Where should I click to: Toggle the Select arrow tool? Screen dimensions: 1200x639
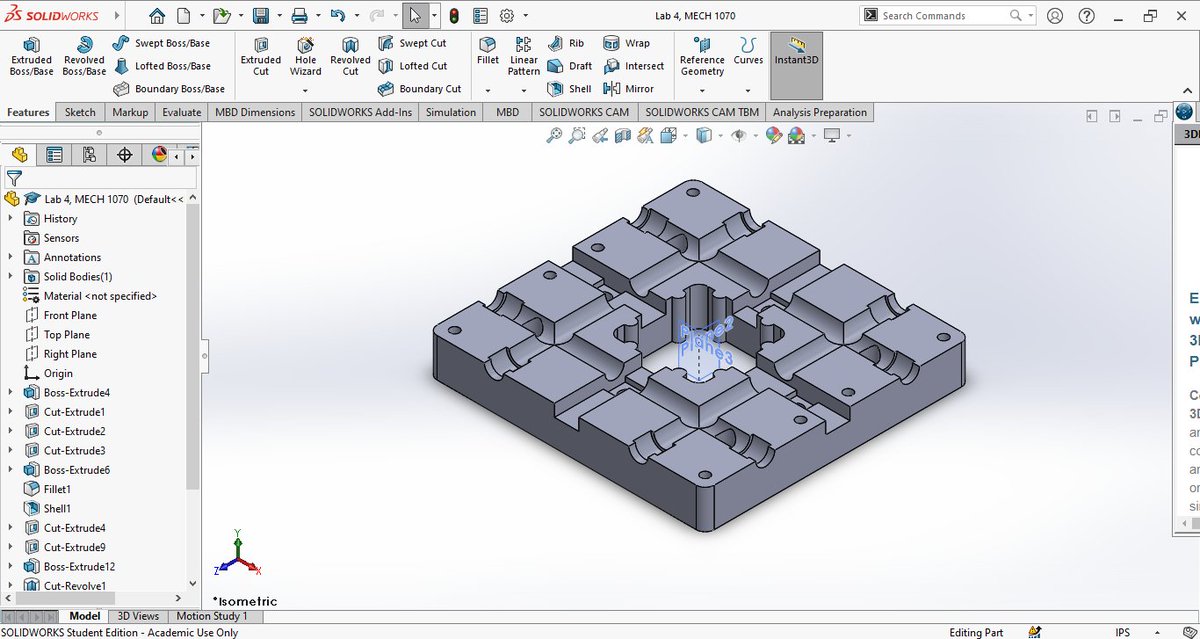[415, 16]
